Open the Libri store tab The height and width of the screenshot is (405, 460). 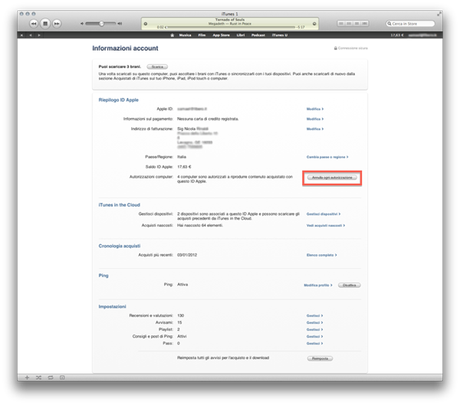click(241, 35)
